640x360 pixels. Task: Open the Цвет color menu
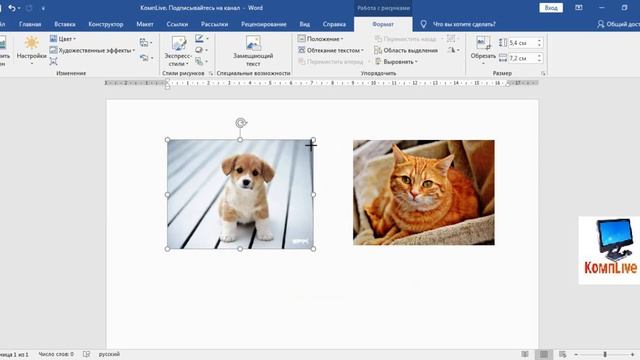click(63, 39)
